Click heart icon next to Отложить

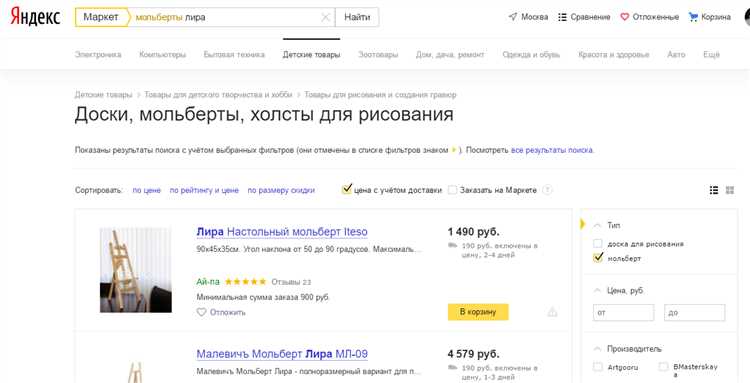pyautogui.click(x=201, y=312)
